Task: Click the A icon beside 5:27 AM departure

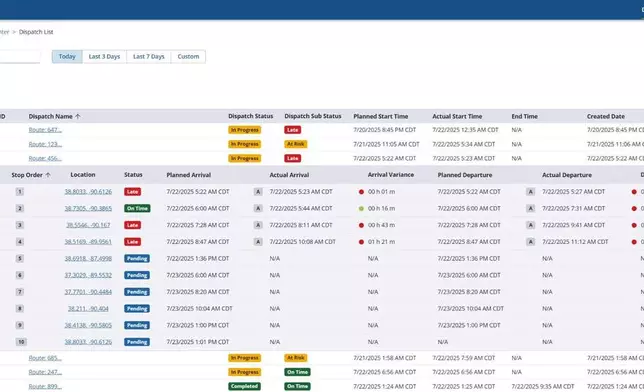Action: [531, 192]
